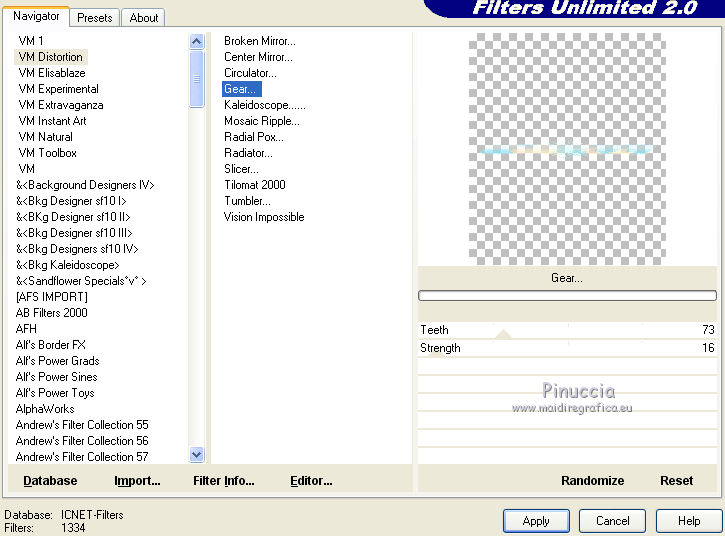Select Alf's Power Toys category
This screenshot has width=725, height=536.
pyautogui.click(x=55, y=393)
